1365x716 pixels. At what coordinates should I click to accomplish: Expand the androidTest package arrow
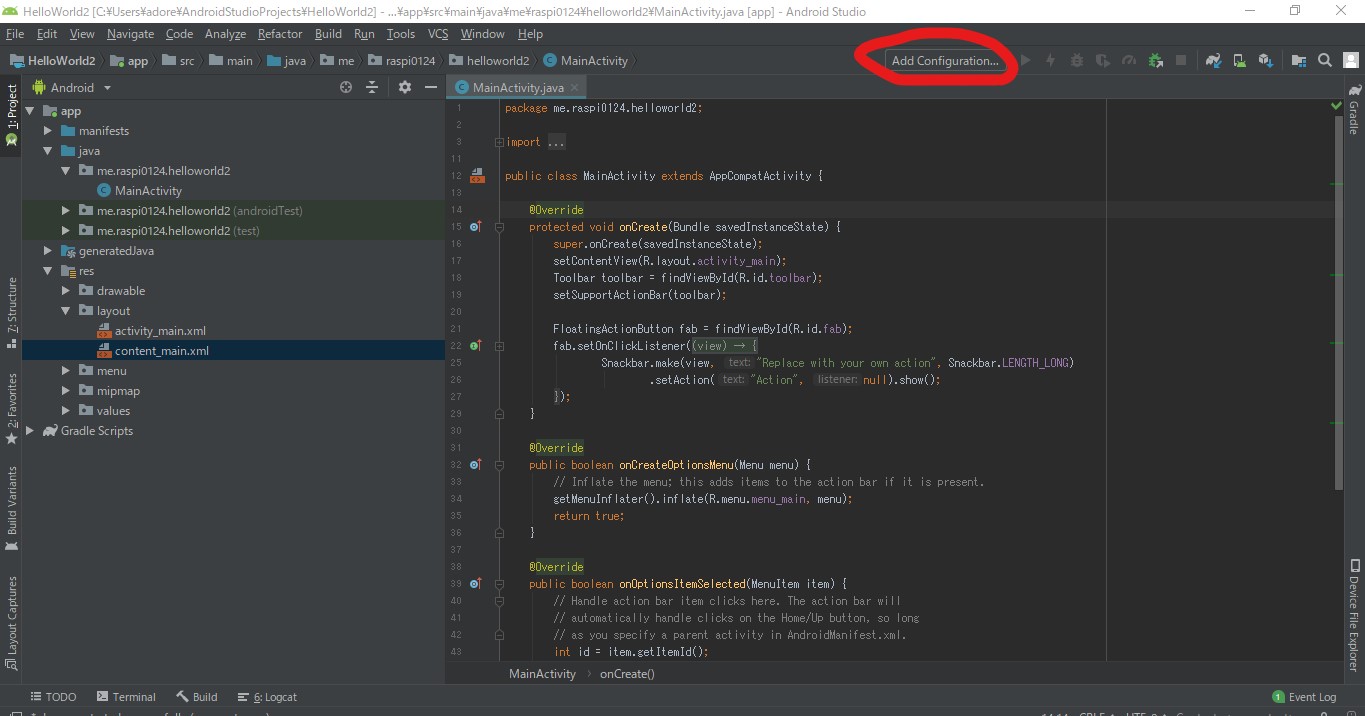pos(66,211)
